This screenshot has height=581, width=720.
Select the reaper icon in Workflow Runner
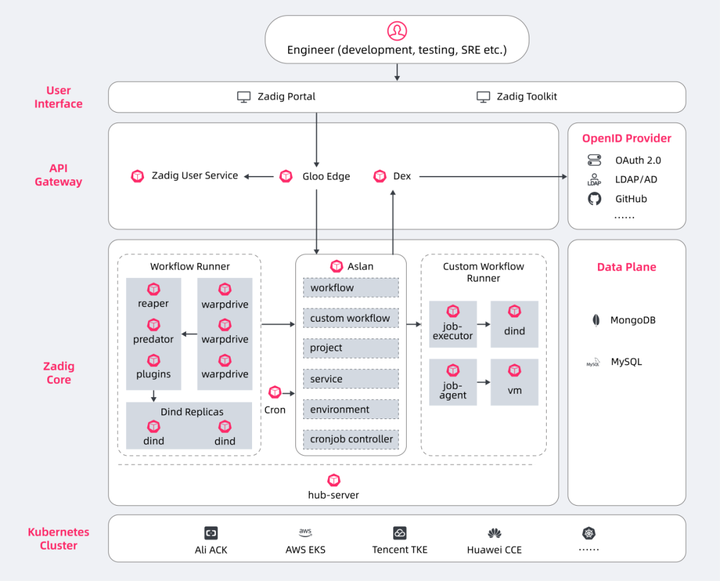pyautogui.click(x=153, y=290)
